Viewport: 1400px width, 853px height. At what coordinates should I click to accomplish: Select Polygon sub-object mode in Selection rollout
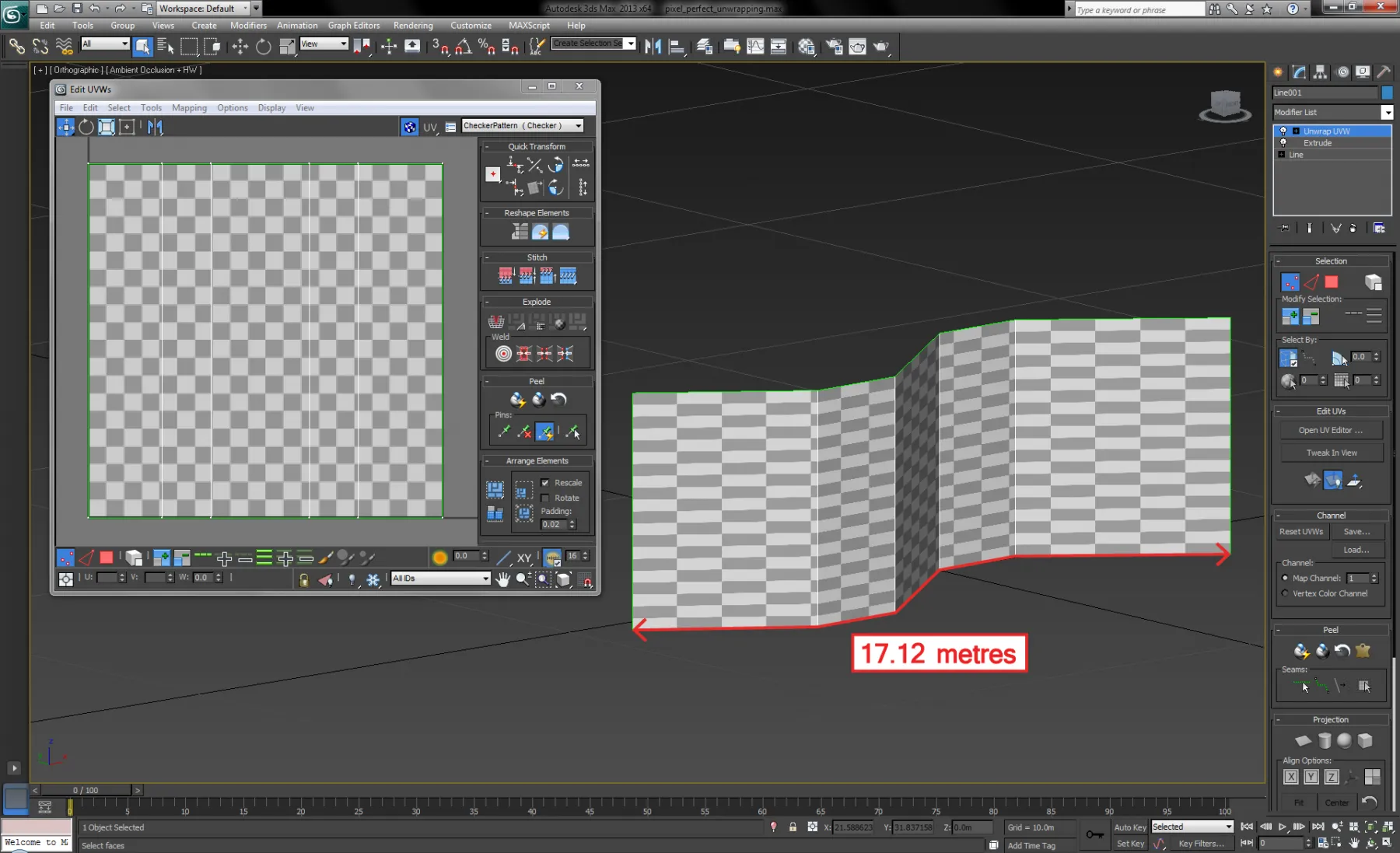click(x=1332, y=282)
